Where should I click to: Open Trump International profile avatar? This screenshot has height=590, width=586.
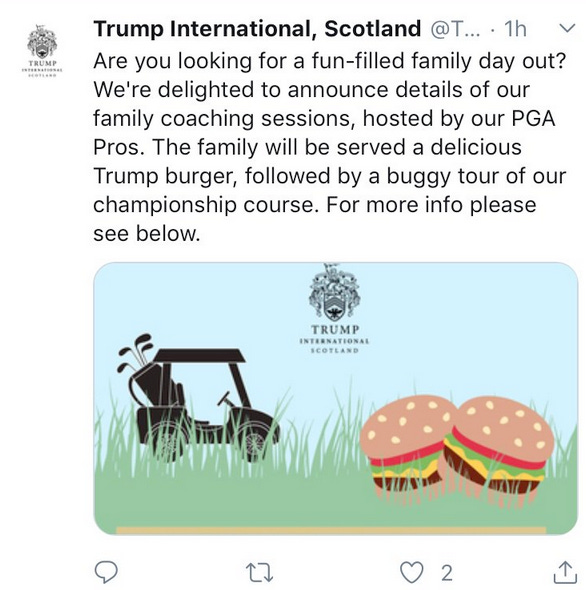click(42, 50)
